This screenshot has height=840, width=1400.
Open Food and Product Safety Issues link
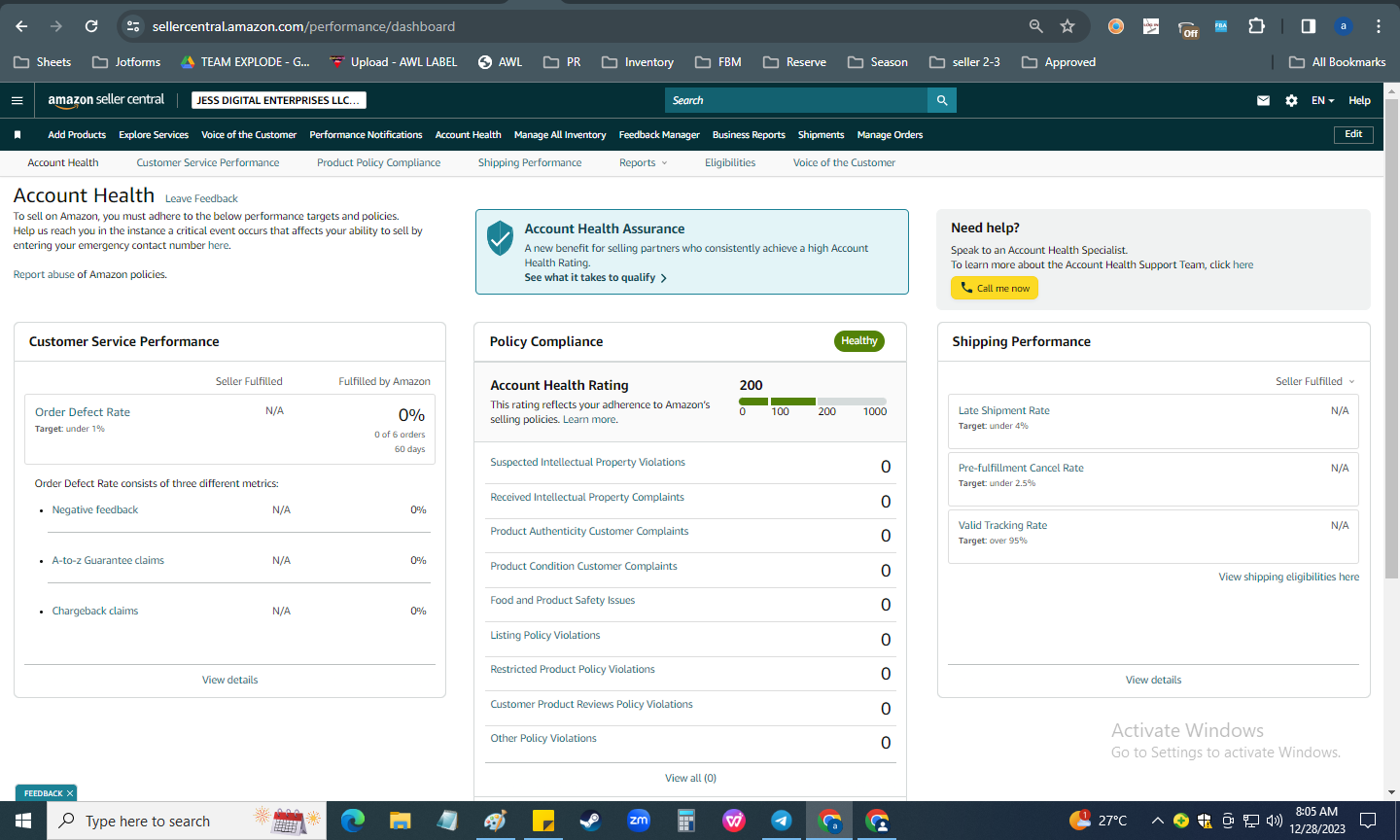click(x=563, y=601)
